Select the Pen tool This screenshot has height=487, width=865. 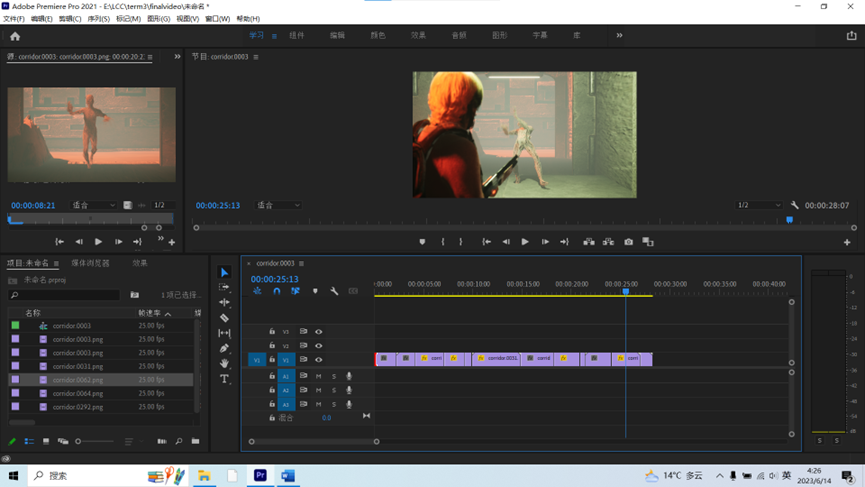pyautogui.click(x=224, y=348)
